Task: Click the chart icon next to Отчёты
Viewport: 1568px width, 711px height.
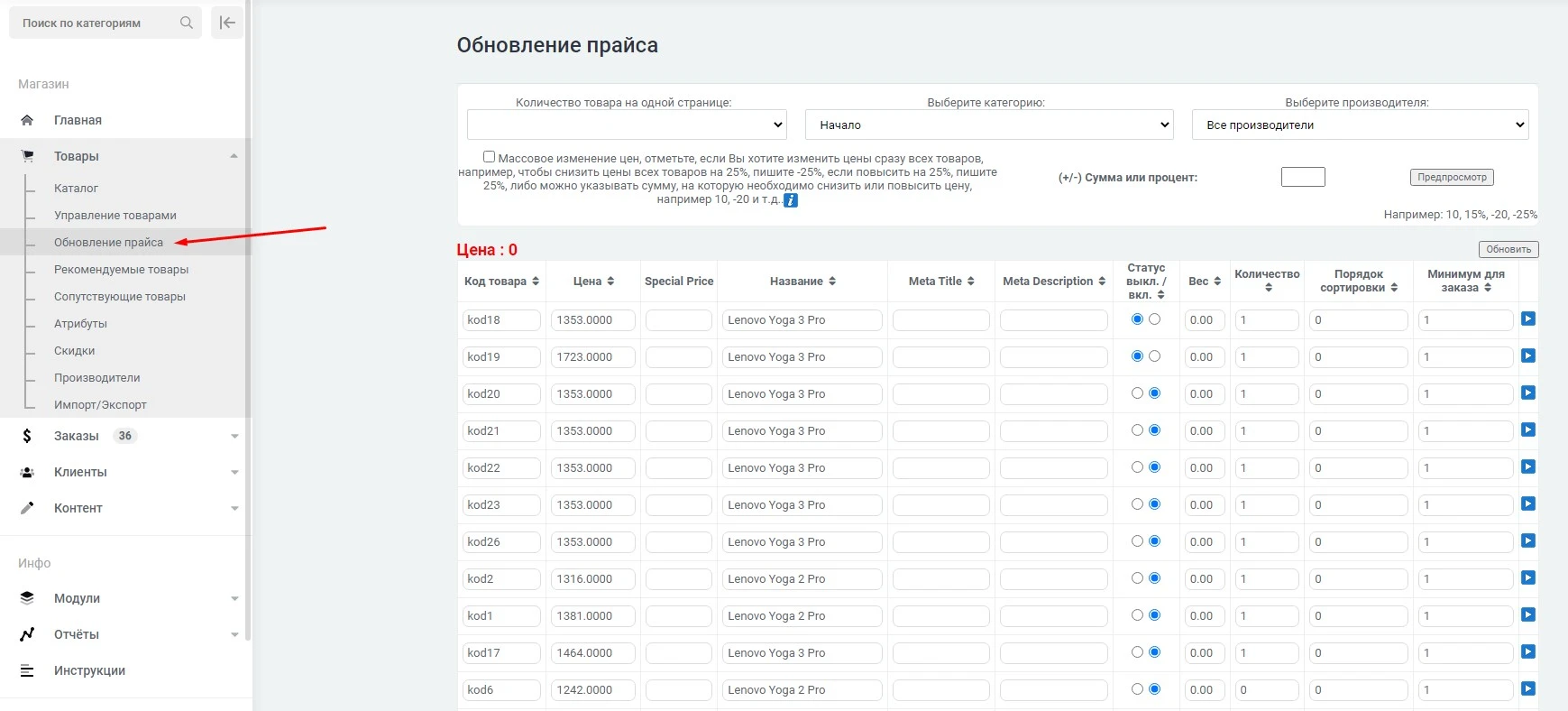Action: (x=27, y=634)
